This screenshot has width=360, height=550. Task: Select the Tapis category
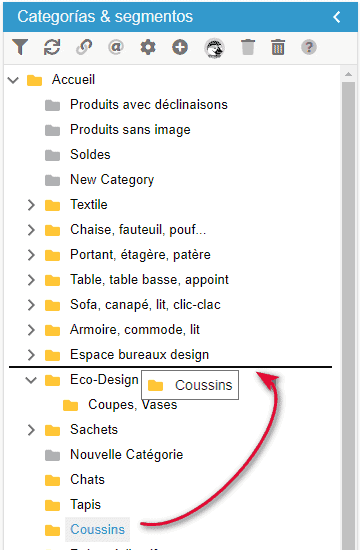click(x=85, y=505)
